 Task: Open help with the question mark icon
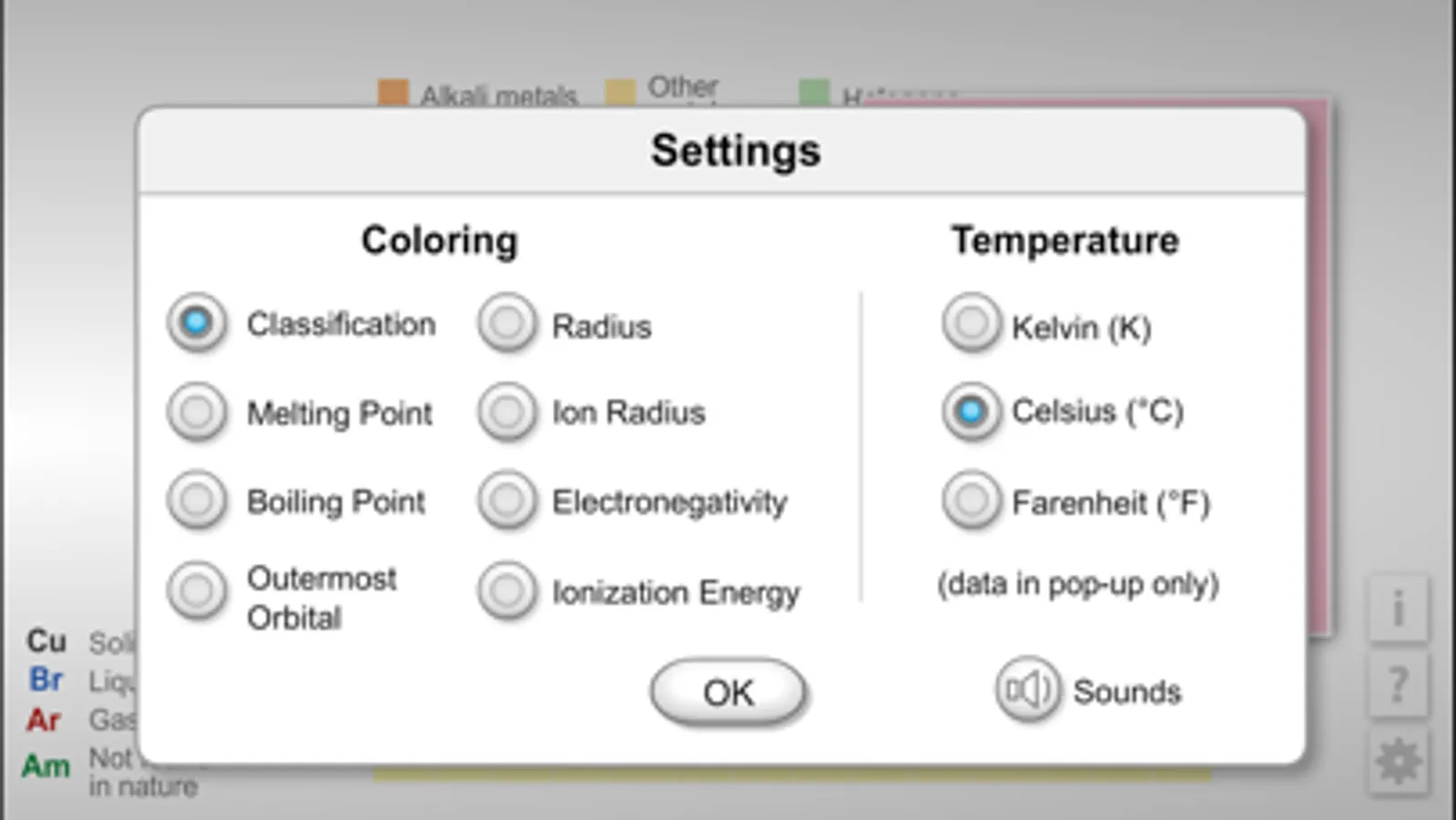pos(1398,684)
